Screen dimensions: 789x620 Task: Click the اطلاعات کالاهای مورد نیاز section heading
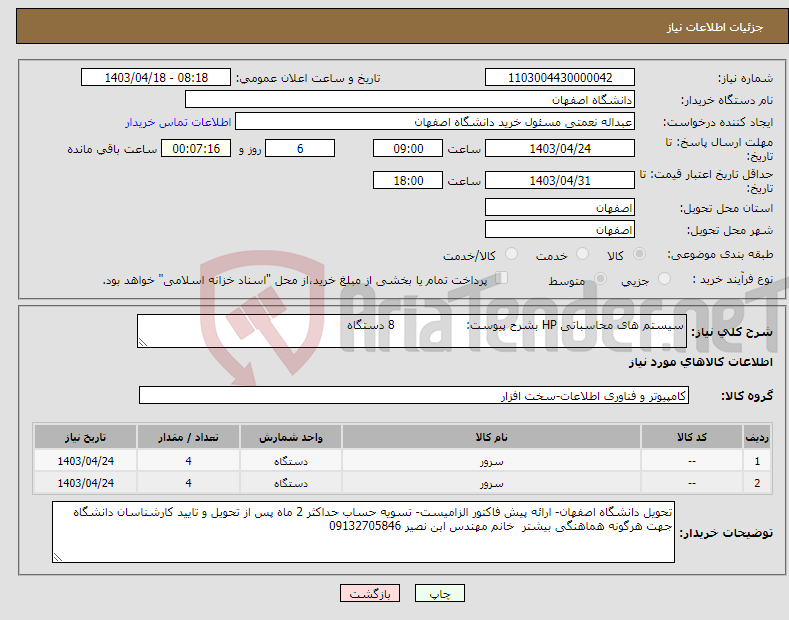701,362
